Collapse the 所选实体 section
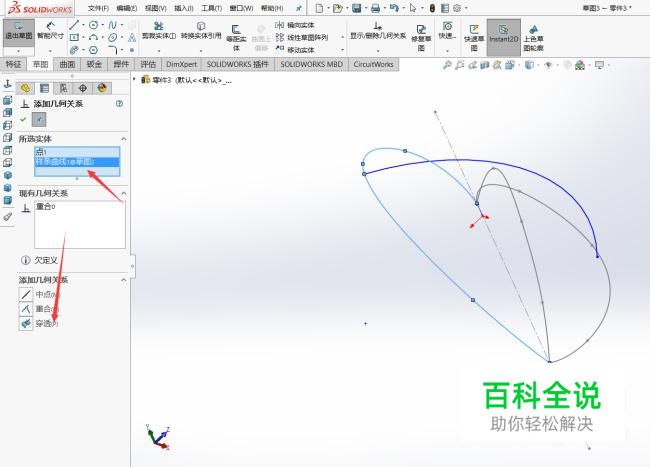Image resolution: width=650 pixels, height=467 pixels. (x=124, y=139)
